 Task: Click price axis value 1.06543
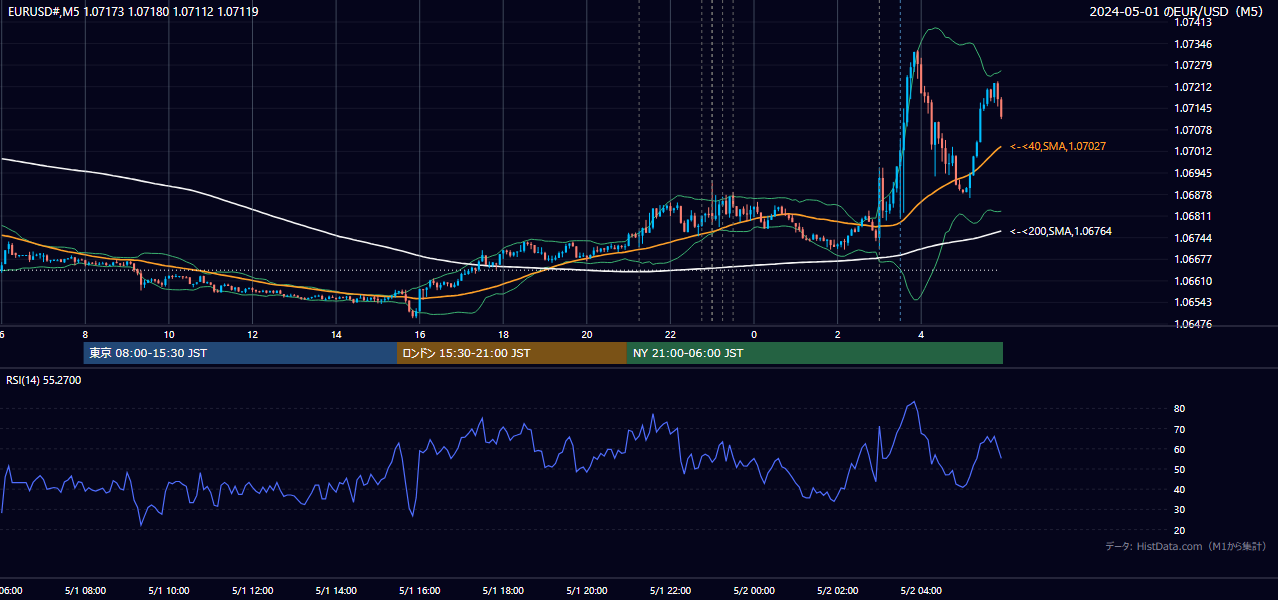pos(1193,302)
